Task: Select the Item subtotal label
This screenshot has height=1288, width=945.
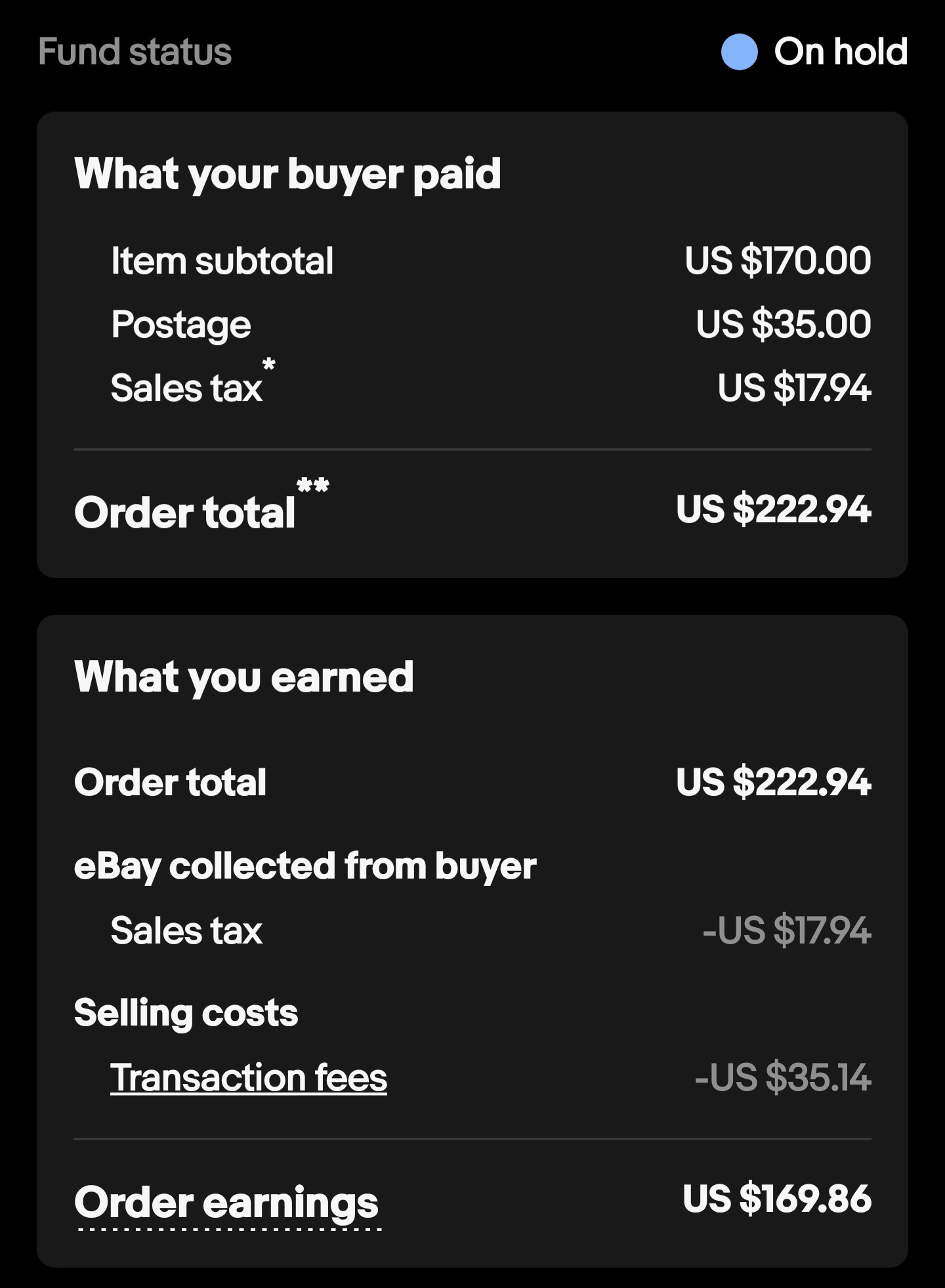Action: tap(222, 260)
